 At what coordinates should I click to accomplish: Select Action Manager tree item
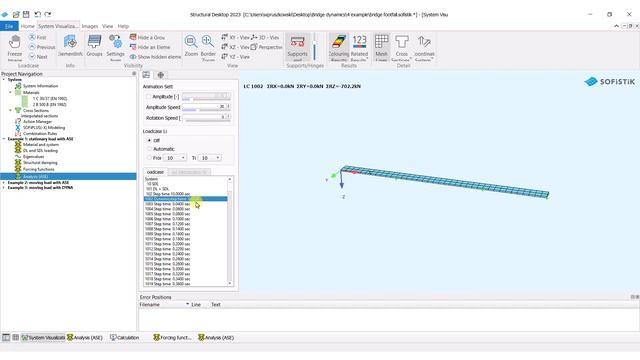[37, 121]
